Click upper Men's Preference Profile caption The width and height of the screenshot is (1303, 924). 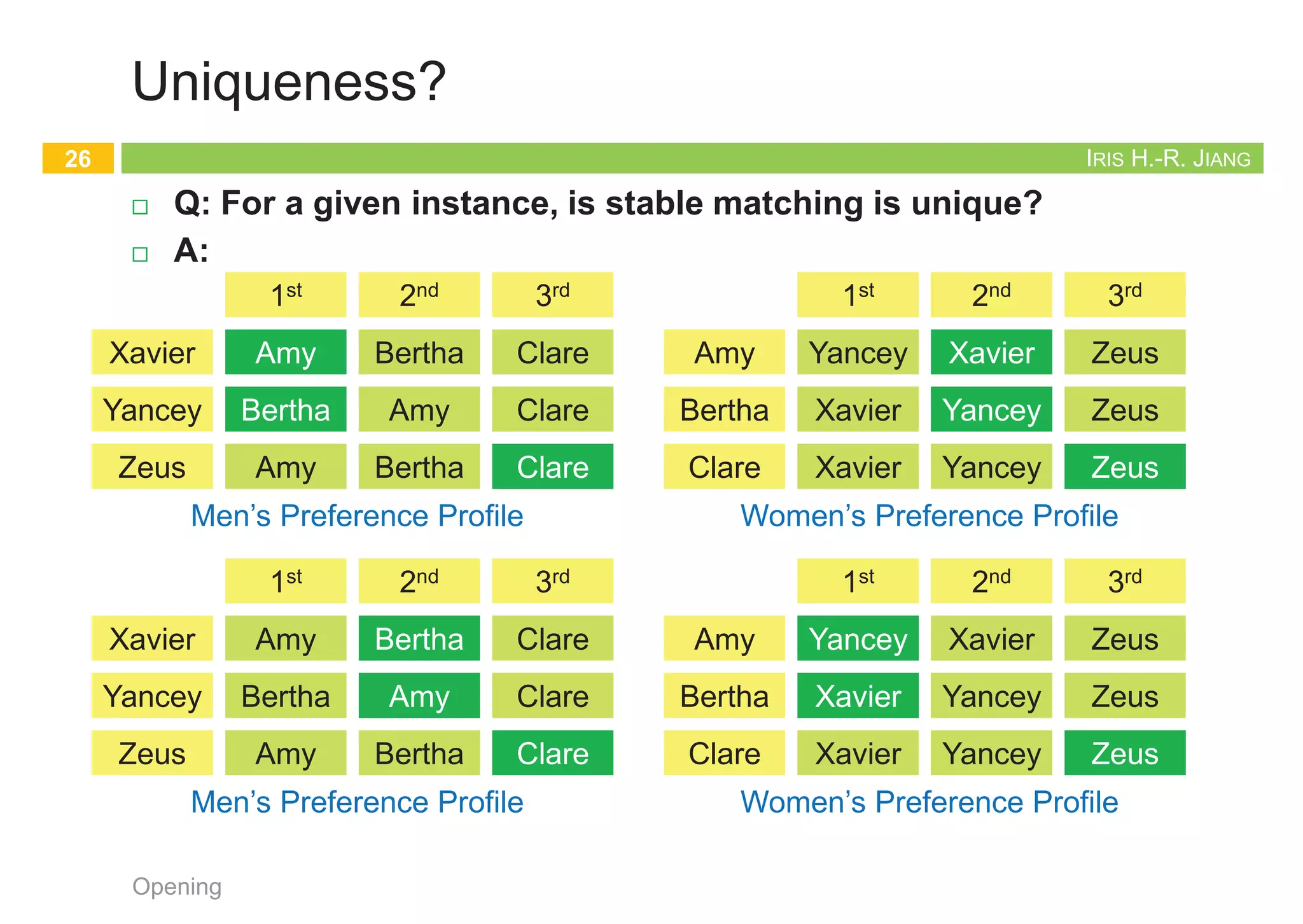[357, 515]
